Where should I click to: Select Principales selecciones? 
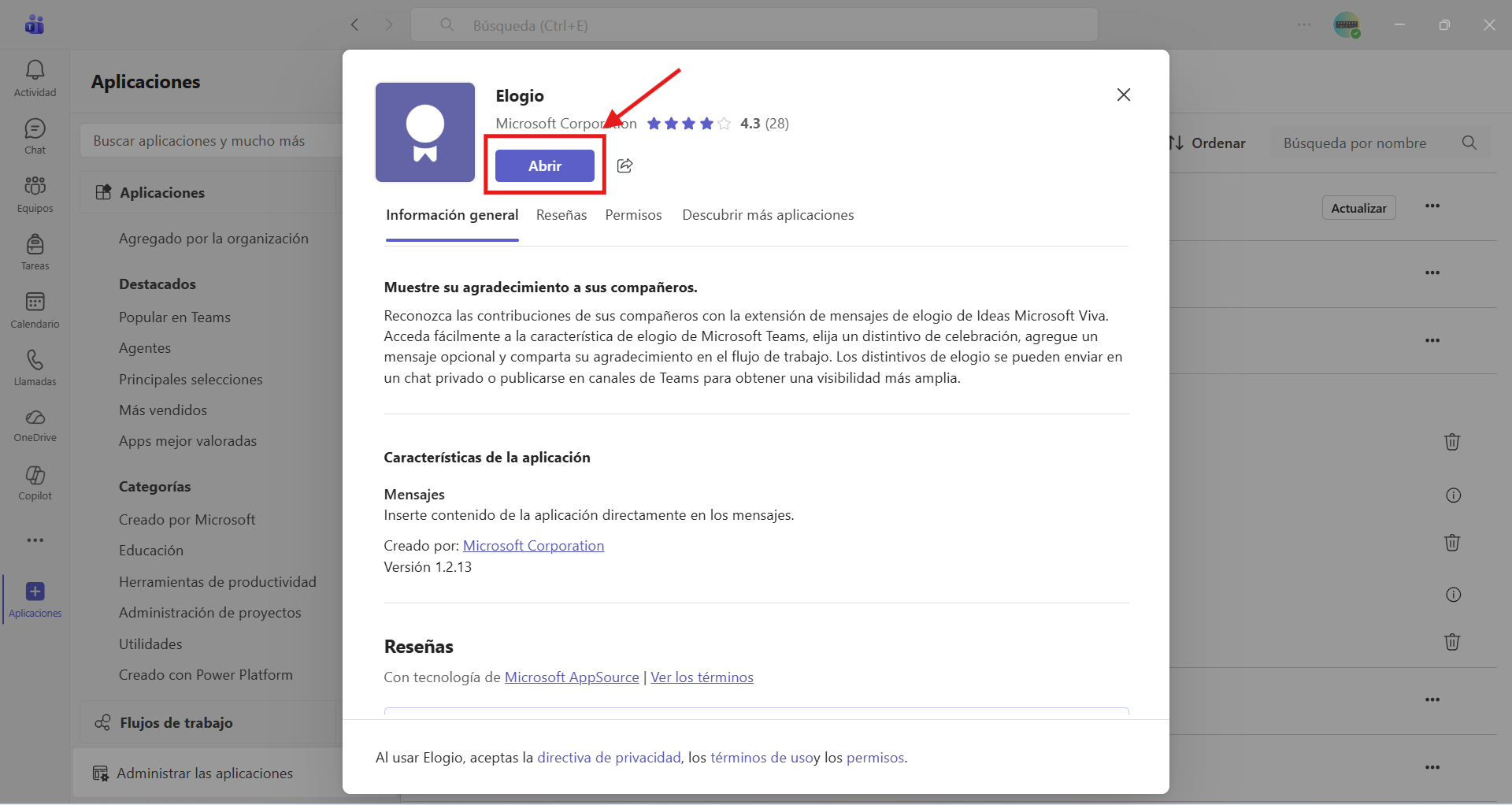point(191,380)
